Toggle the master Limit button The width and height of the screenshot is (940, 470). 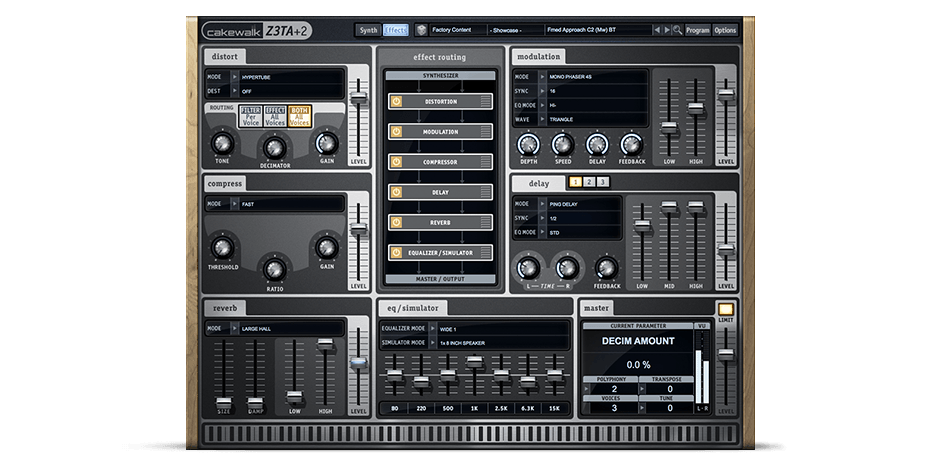(726, 309)
